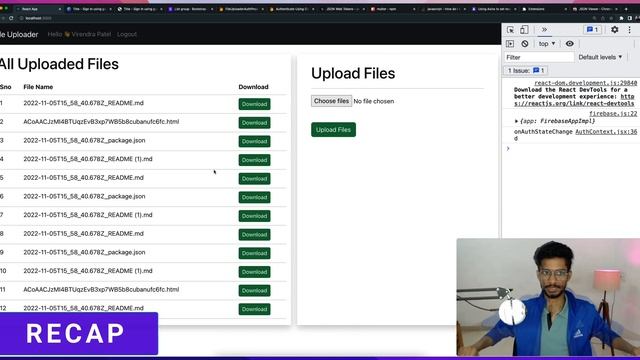Viewport: 640px width, 360px height.
Task: Download file in row 7
Action: point(254,216)
